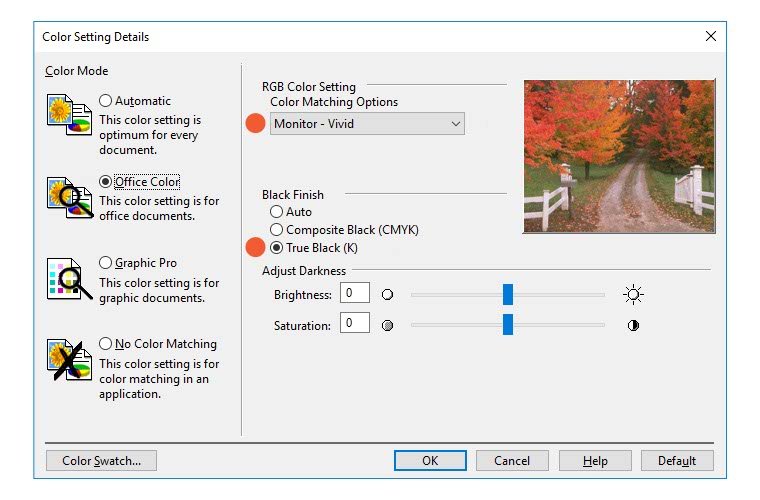Click the Default button to reset settings
760x500 pixels.
tap(677, 460)
